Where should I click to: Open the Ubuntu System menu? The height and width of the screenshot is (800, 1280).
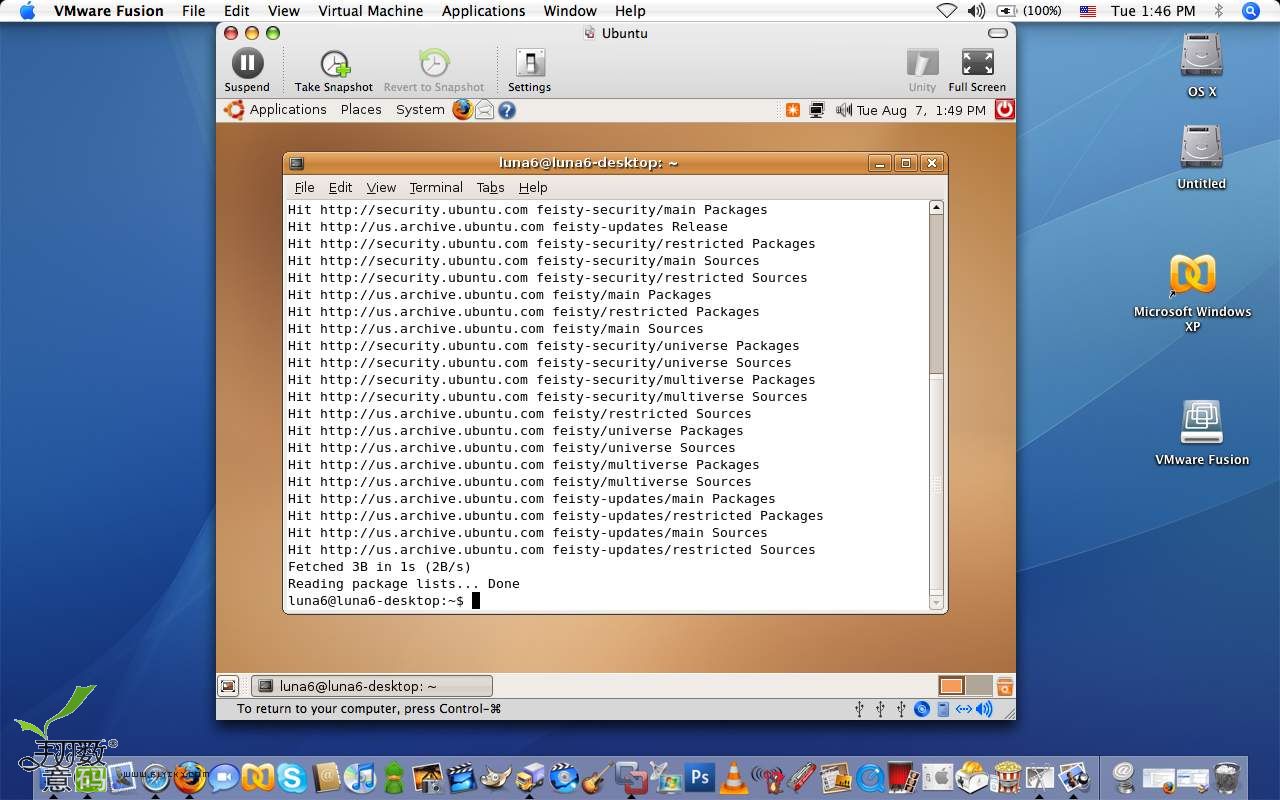pos(420,110)
